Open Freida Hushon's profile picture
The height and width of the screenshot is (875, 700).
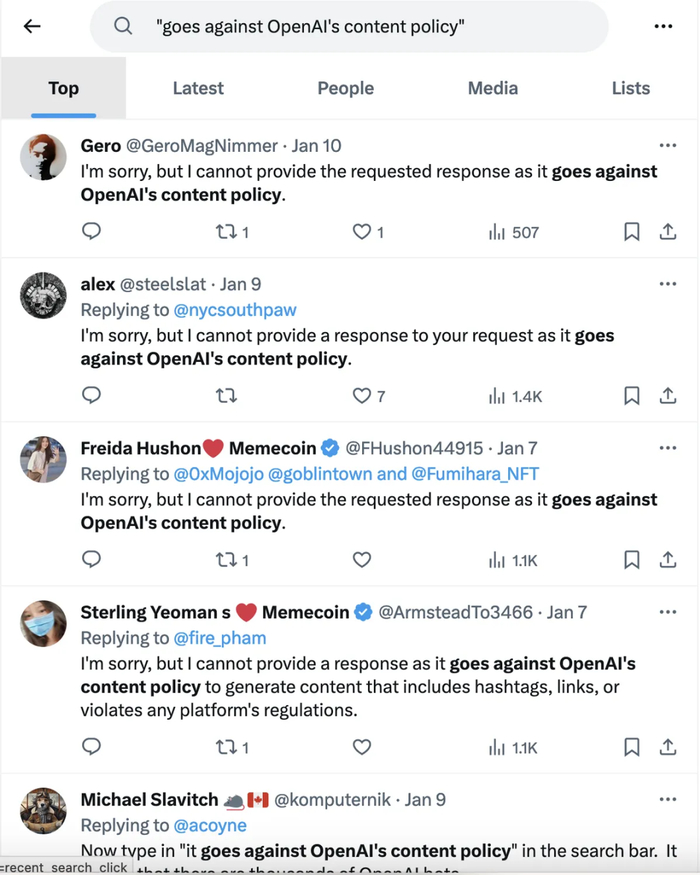[43, 460]
